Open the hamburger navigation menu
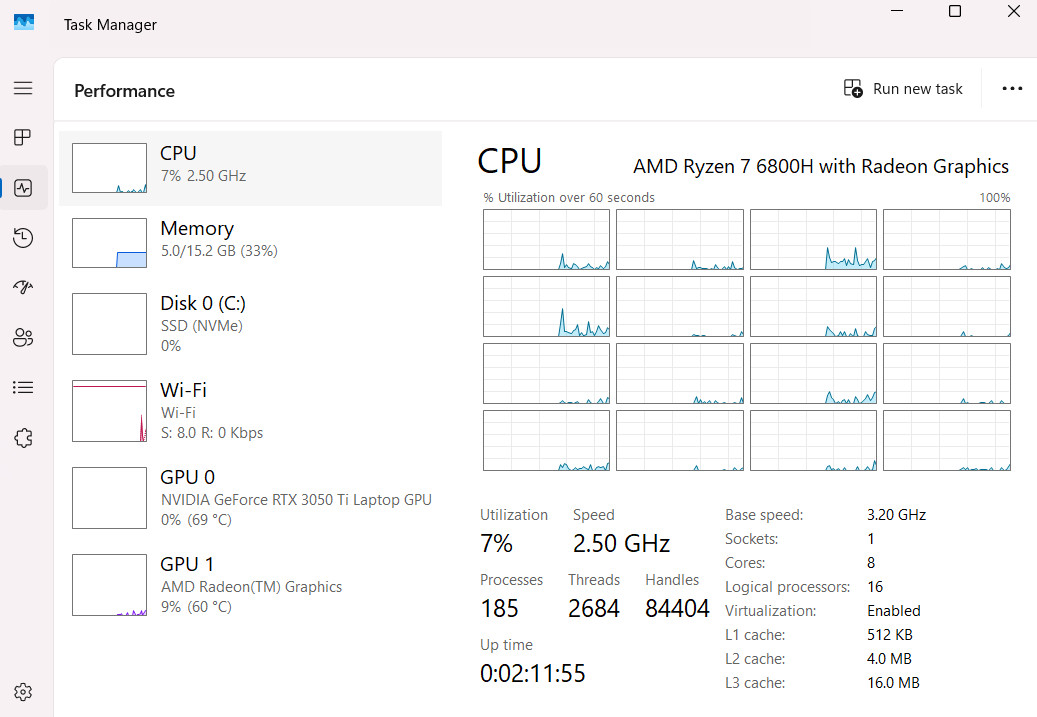Screen dimensions: 1037x717 [23, 88]
